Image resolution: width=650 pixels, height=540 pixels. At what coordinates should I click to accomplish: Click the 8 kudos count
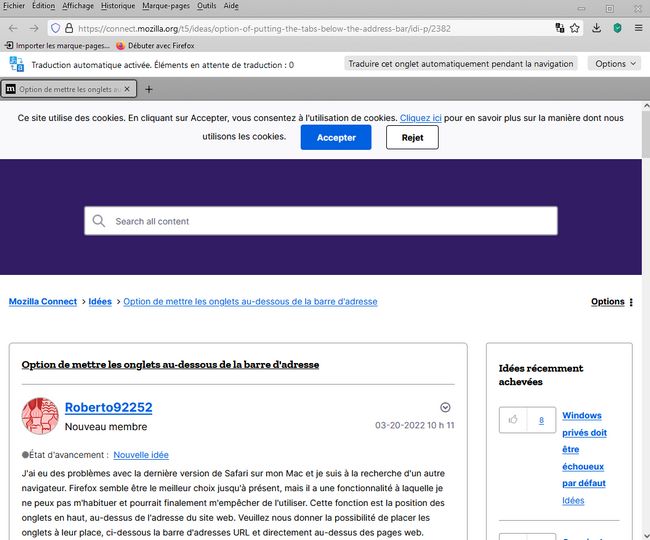(x=541, y=420)
